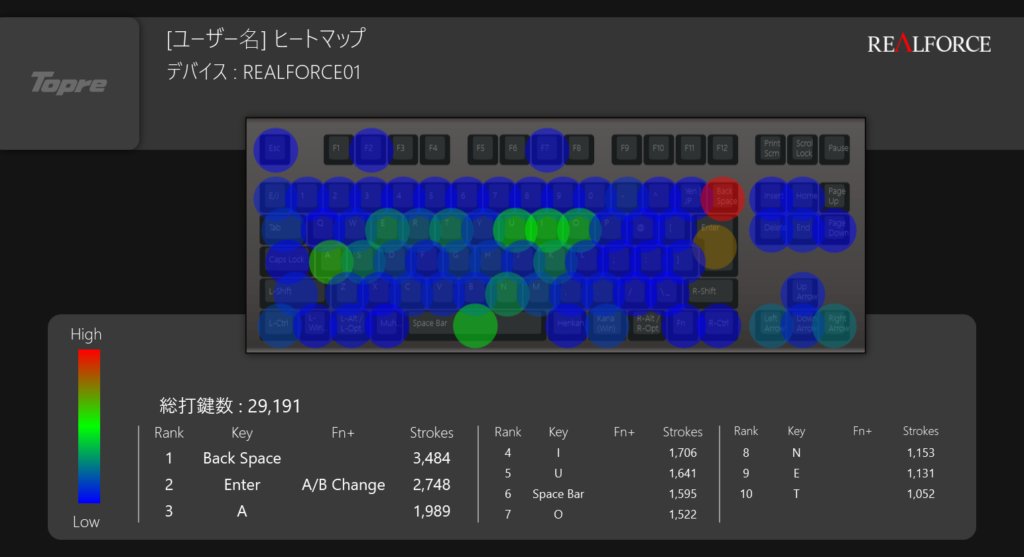The height and width of the screenshot is (557, 1024).
Task: Select the Tab key on heatmap
Action: click(281, 229)
